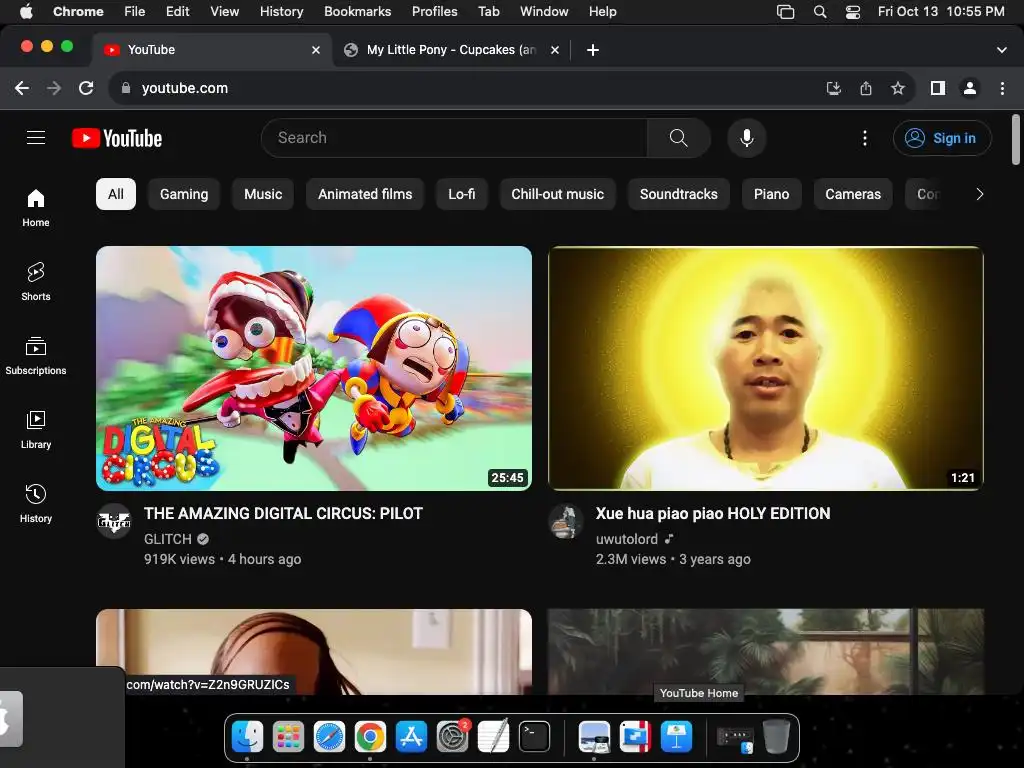The image size is (1024, 768).
Task: Start voice search with the microphone
Action: pos(746,138)
